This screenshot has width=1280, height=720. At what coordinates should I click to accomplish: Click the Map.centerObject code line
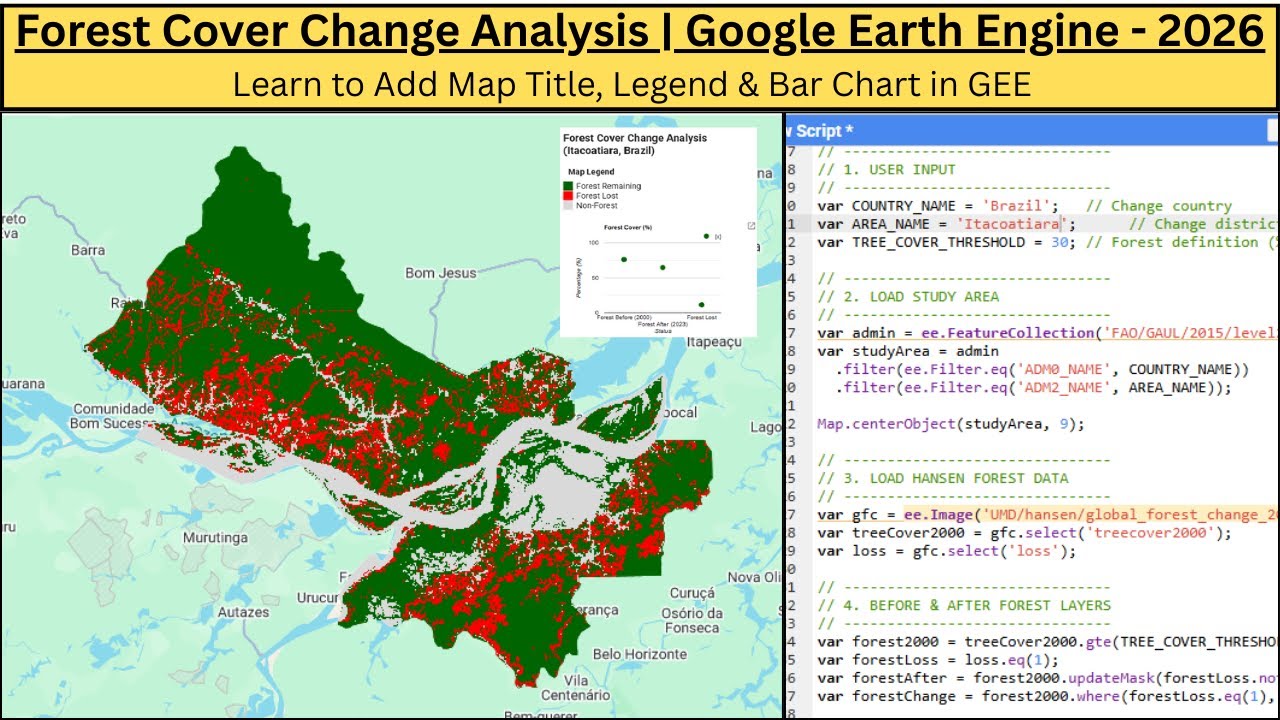point(950,424)
